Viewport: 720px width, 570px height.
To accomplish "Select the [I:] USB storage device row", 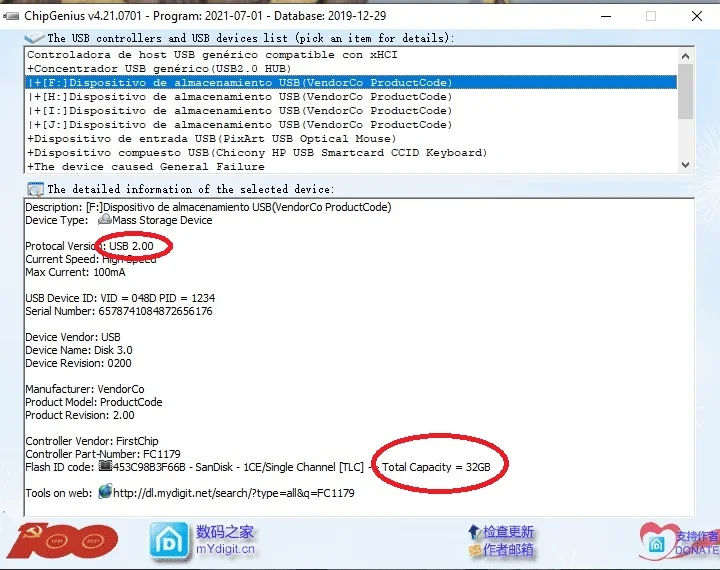I will coord(351,111).
